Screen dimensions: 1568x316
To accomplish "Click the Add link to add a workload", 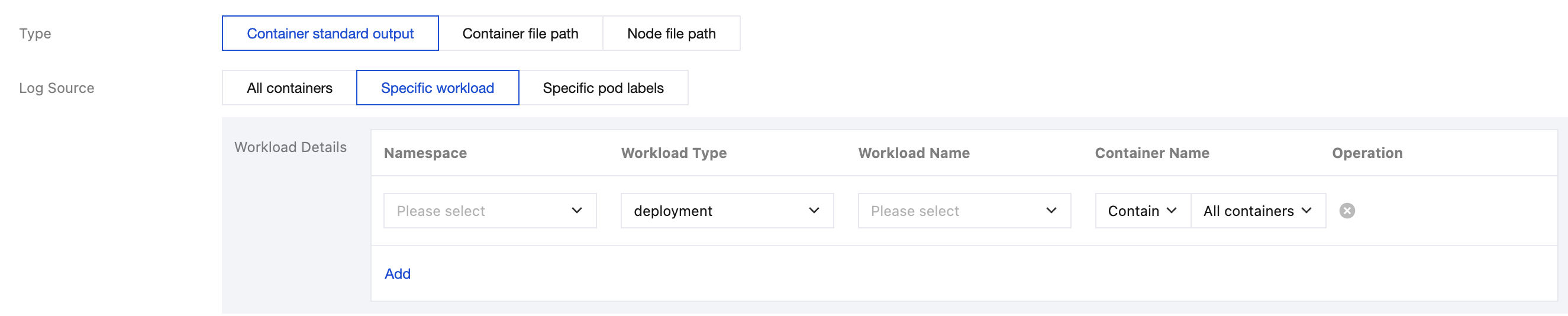I will (398, 274).
